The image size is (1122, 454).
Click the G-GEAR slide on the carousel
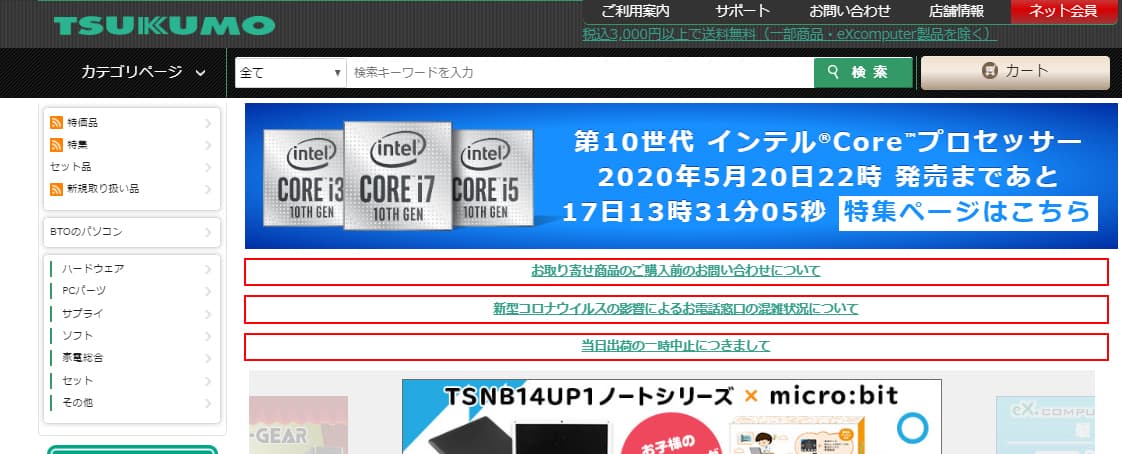[298, 425]
